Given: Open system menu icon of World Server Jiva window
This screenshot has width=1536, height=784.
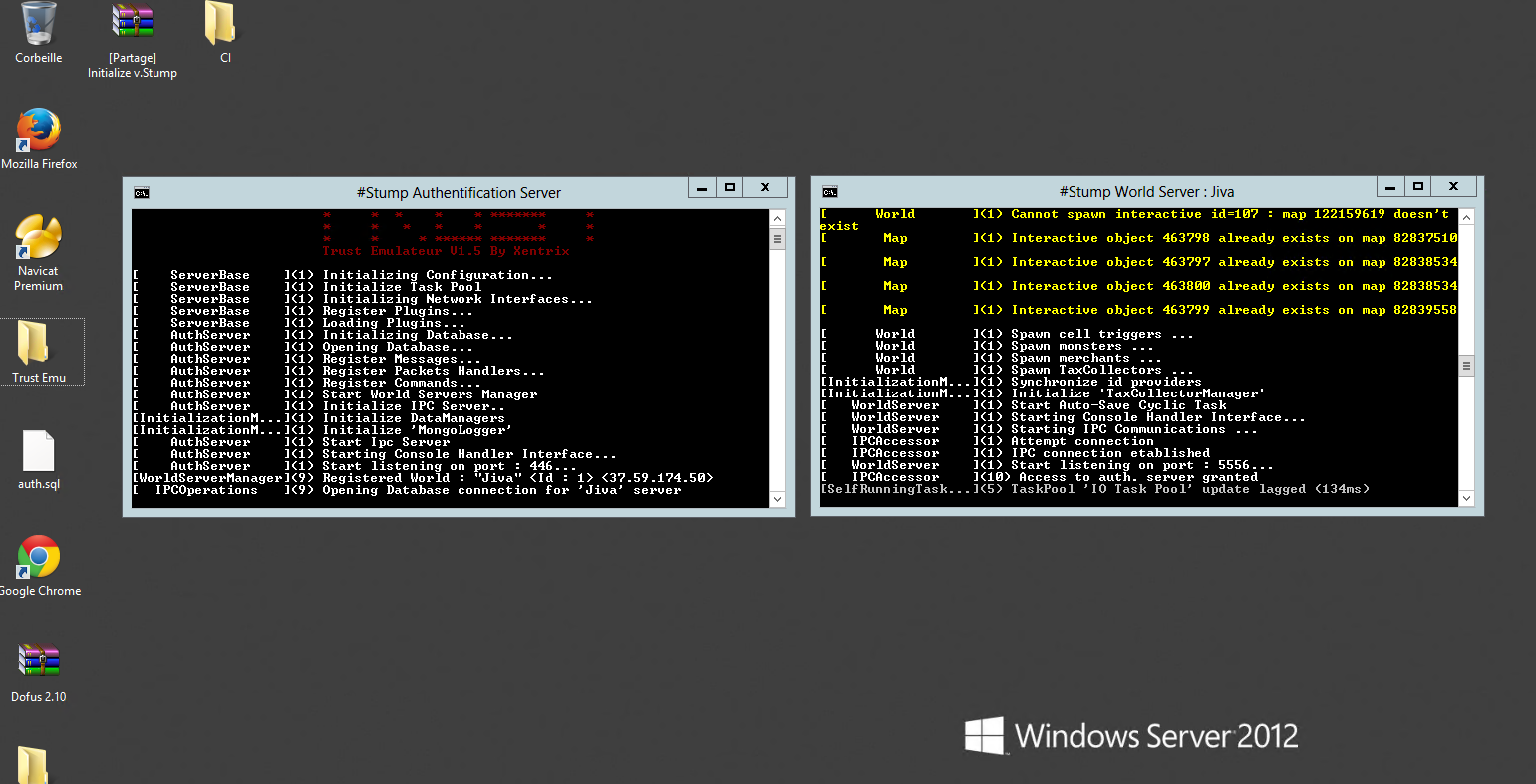Looking at the screenshot, I should click(829, 192).
